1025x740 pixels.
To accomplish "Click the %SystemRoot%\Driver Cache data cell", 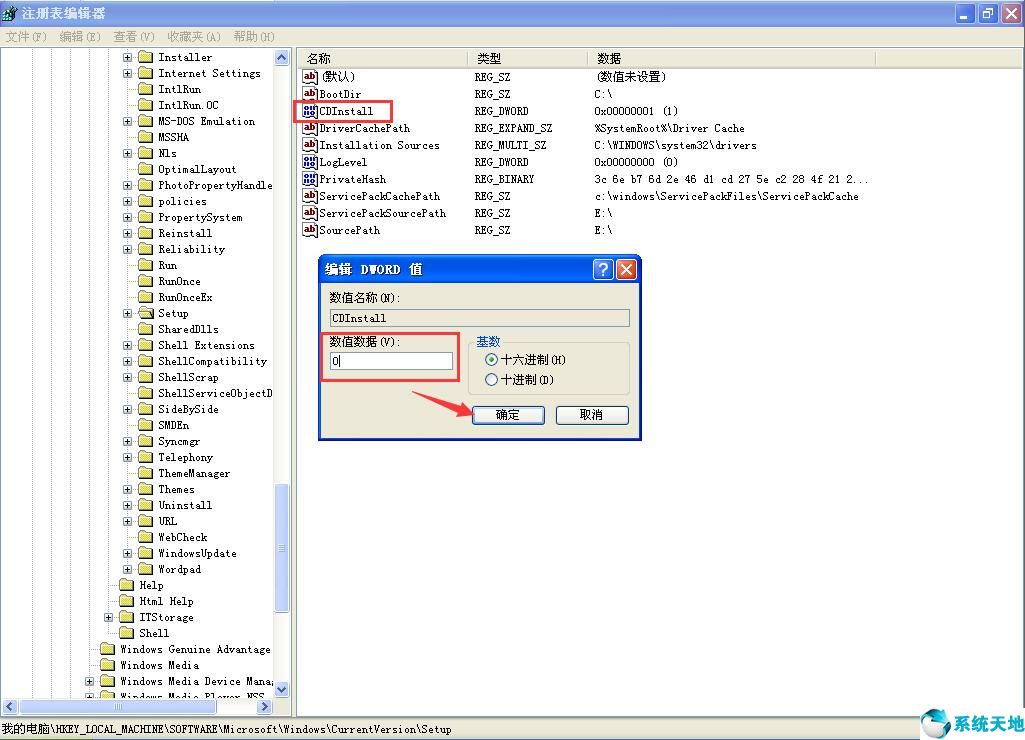I will pyautogui.click(x=669, y=128).
